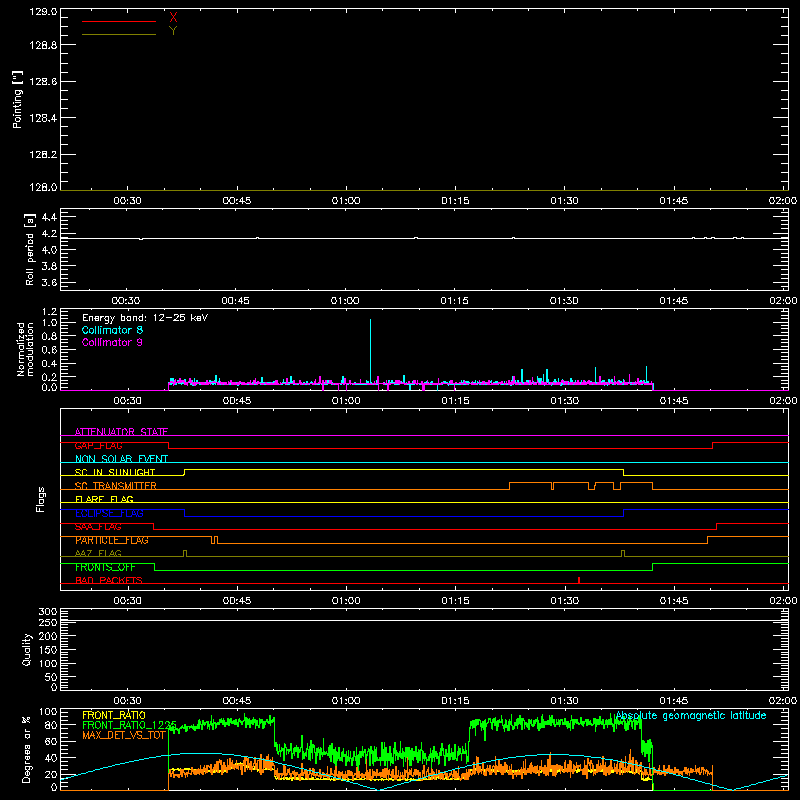Click the 01:30 time label under Flags plot
Image resolution: width=800 pixels, height=800 pixels.
(564, 601)
